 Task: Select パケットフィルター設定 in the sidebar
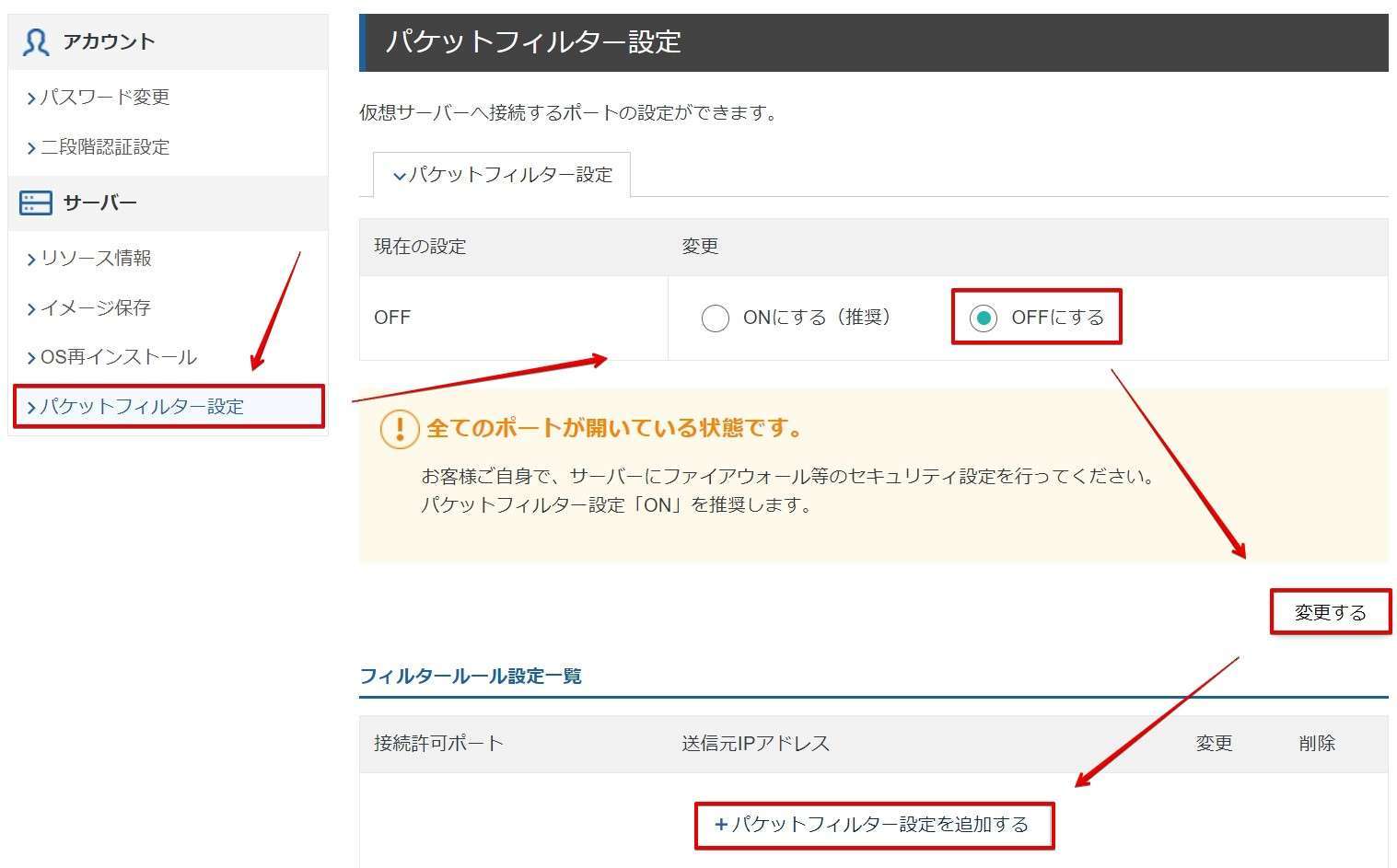coord(169,407)
